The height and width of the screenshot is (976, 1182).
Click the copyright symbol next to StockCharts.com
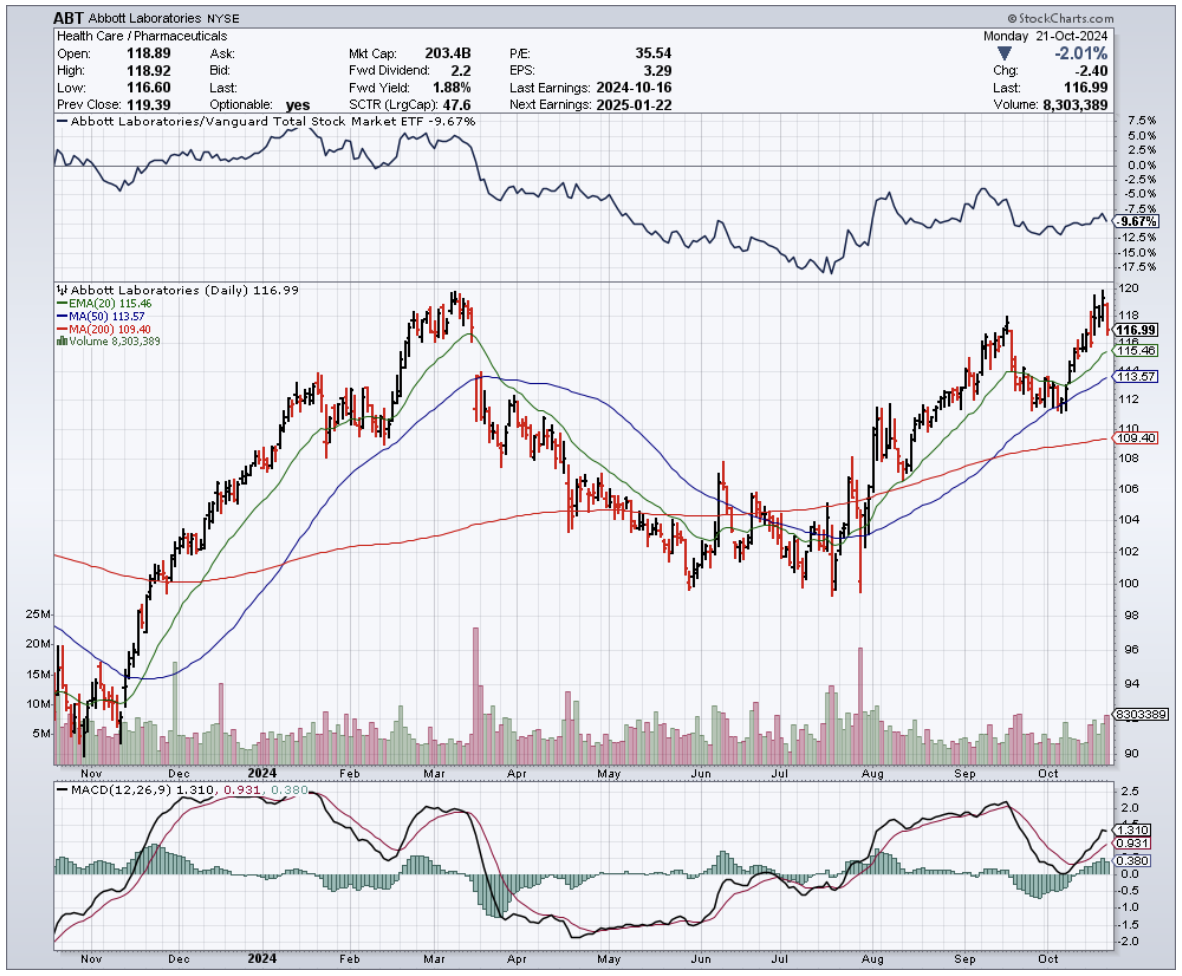1011,18
